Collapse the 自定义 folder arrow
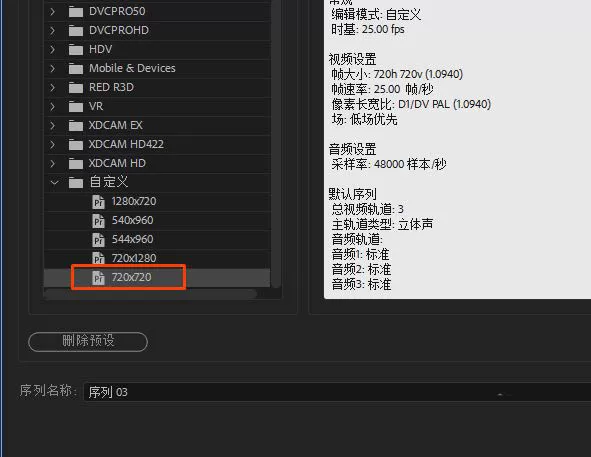This screenshot has width=591, height=457. (54, 183)
